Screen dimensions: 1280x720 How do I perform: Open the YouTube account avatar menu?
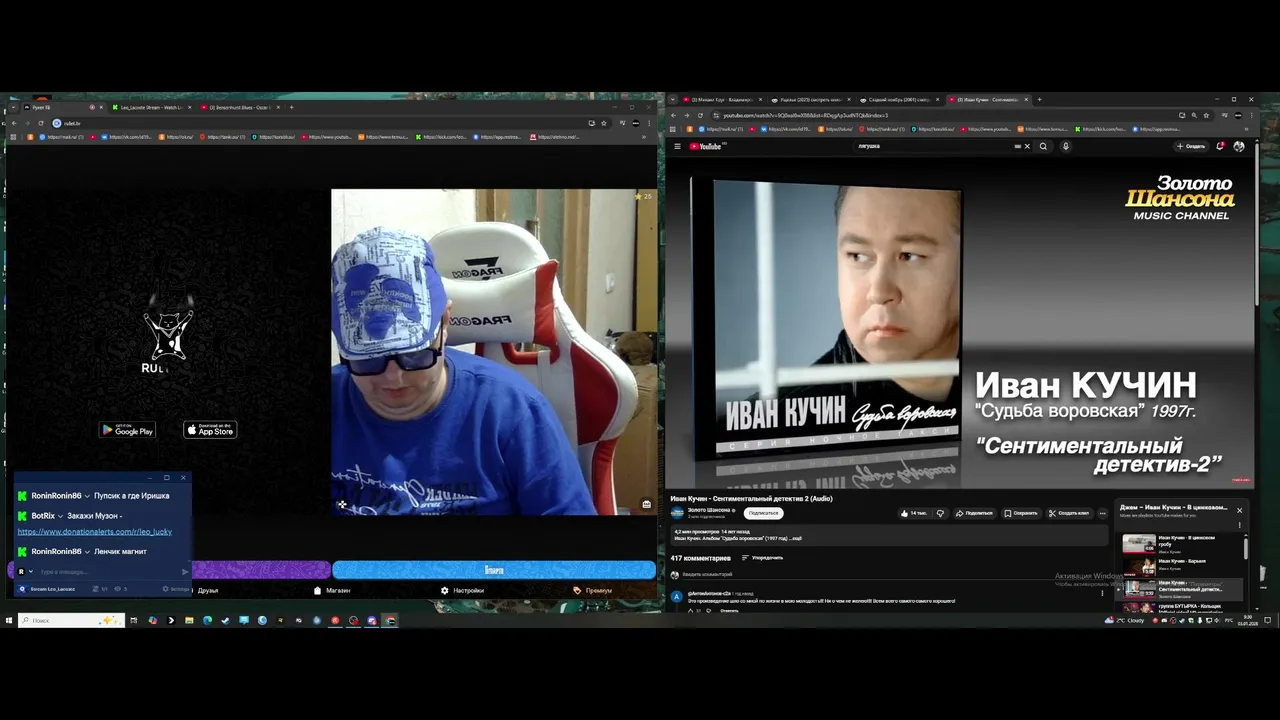coord(1239,146)
